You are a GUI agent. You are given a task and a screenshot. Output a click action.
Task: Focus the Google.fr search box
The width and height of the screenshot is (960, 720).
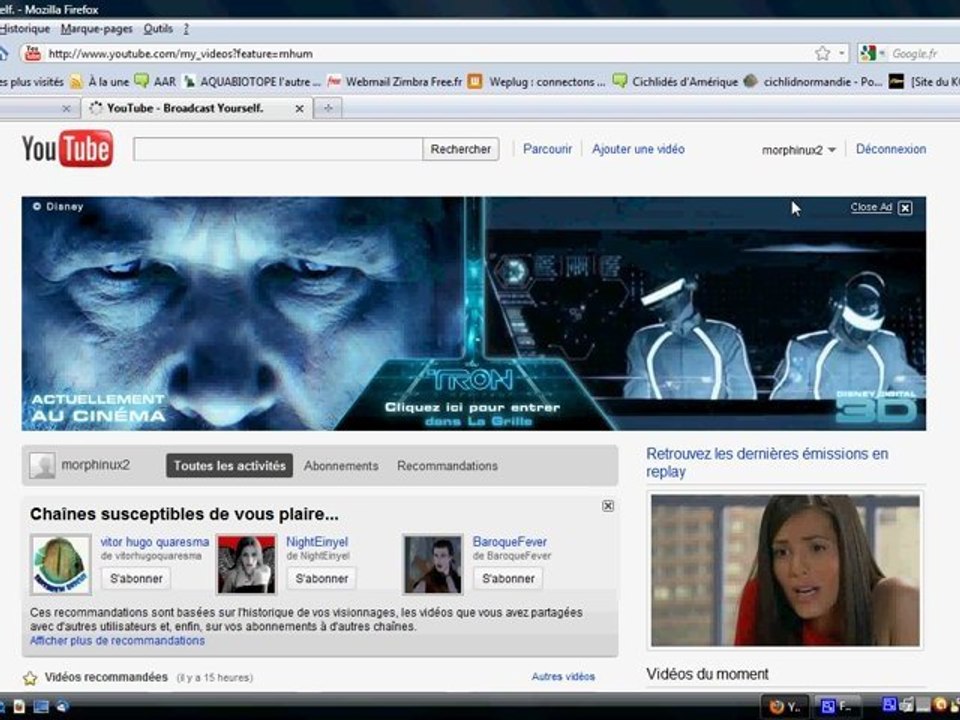(924, 54)
